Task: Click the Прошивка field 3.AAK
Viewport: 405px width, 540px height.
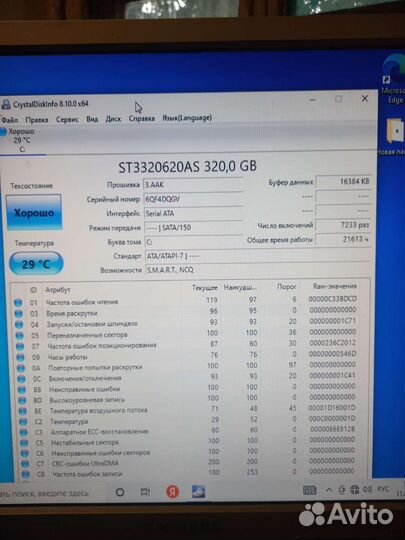Action: click(193, 185)
